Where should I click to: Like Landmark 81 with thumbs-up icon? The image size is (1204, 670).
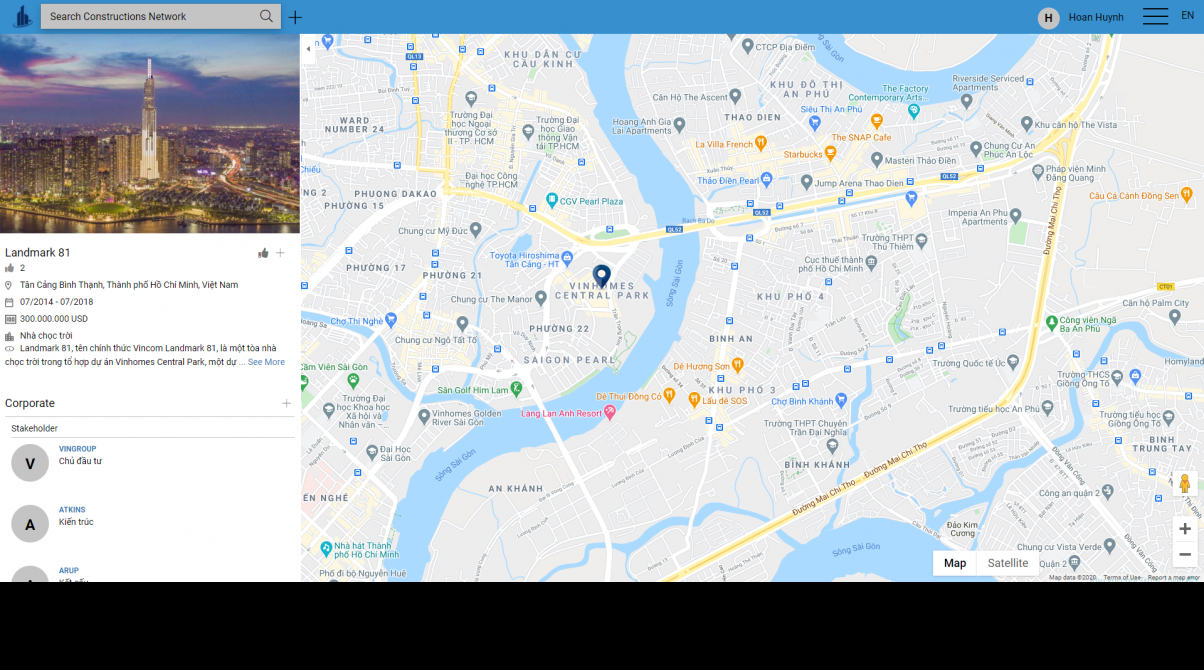pos(263,253)
